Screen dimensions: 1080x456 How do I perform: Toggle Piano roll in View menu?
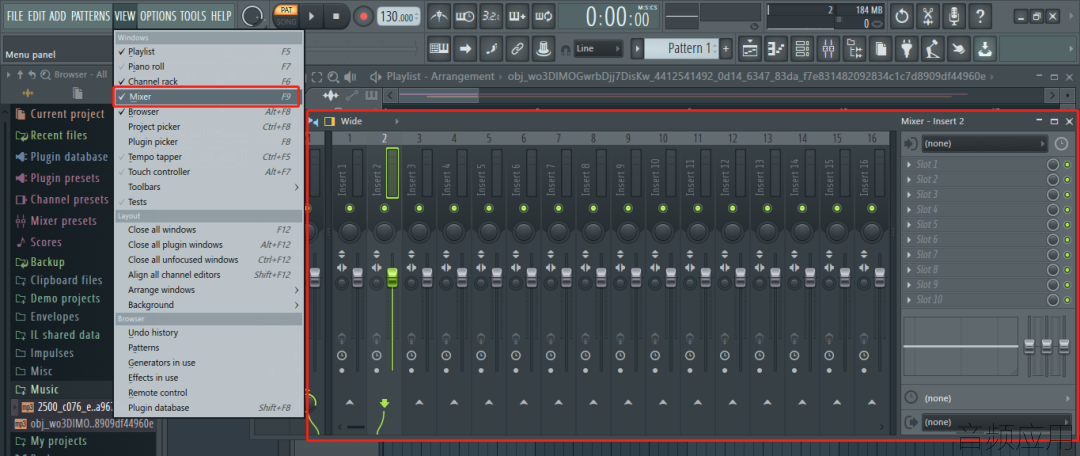[x=207, y=67]
